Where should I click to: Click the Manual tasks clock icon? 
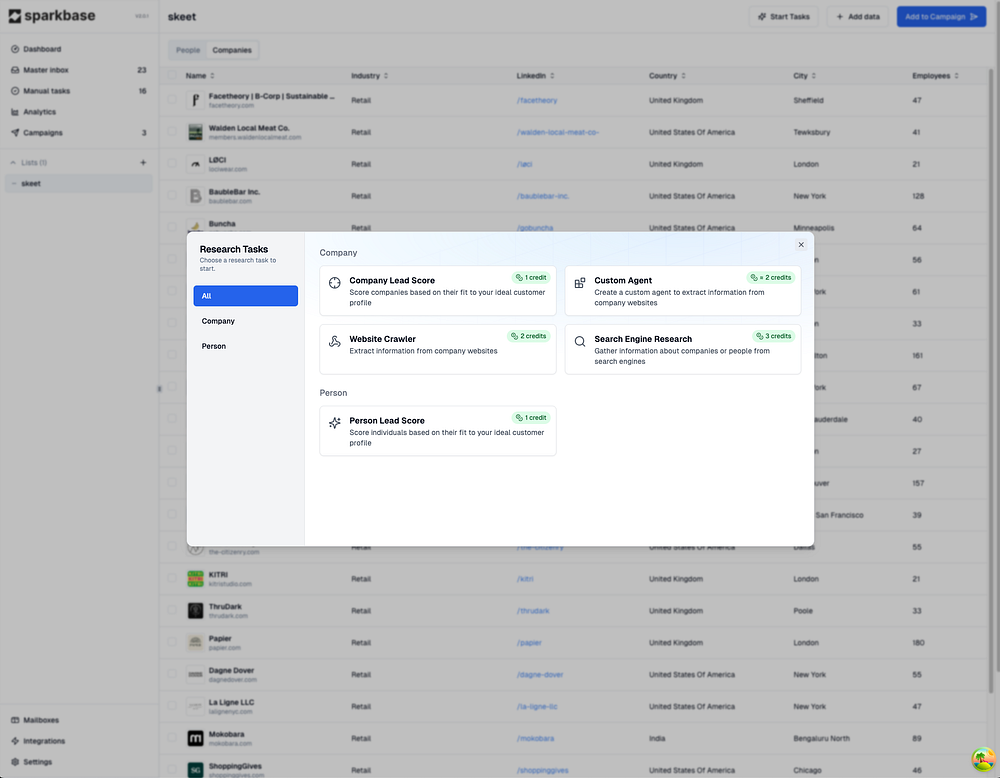(15, 91)
